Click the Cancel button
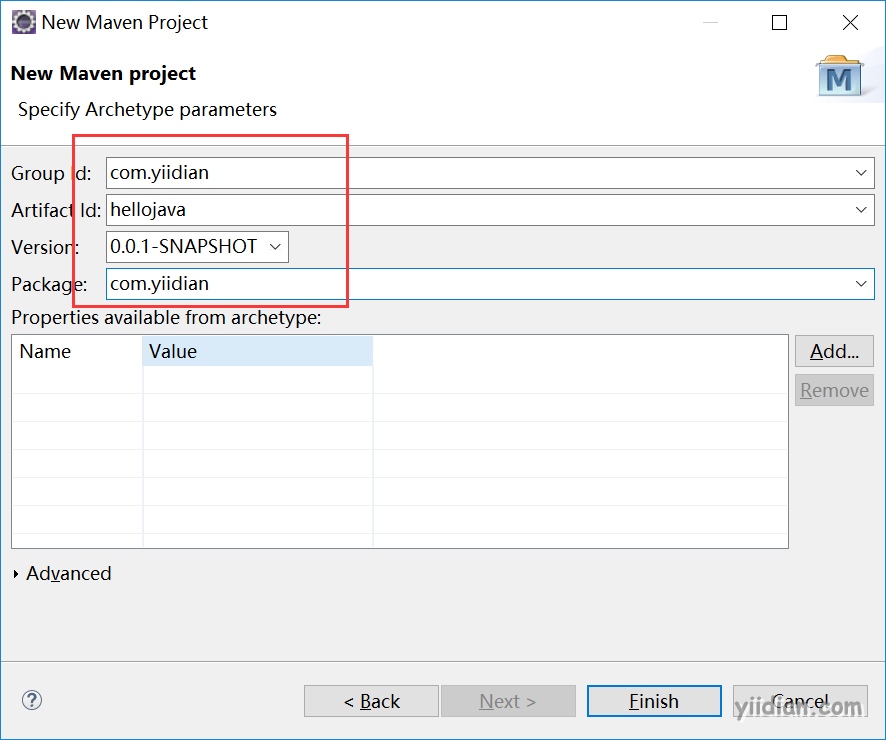886x740 pixels. pyautogui.click(x=800, y=701)
